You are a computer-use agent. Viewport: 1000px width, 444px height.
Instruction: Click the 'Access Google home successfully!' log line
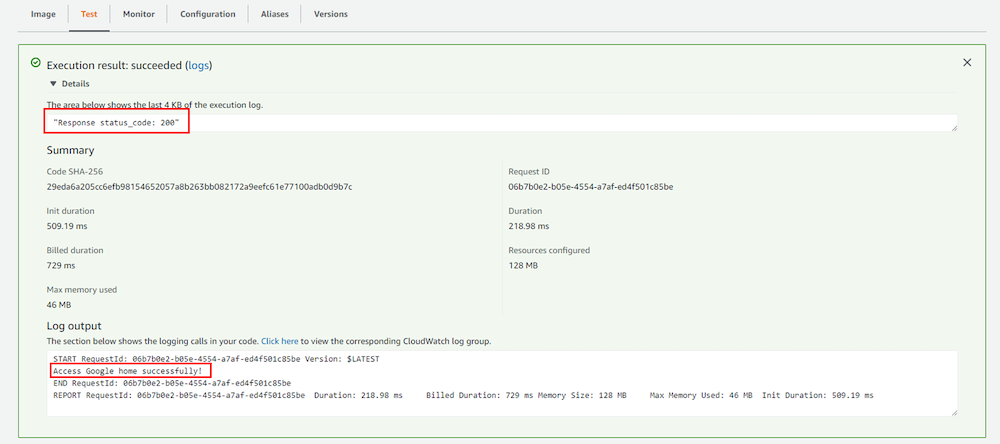(x=127, y=371)
